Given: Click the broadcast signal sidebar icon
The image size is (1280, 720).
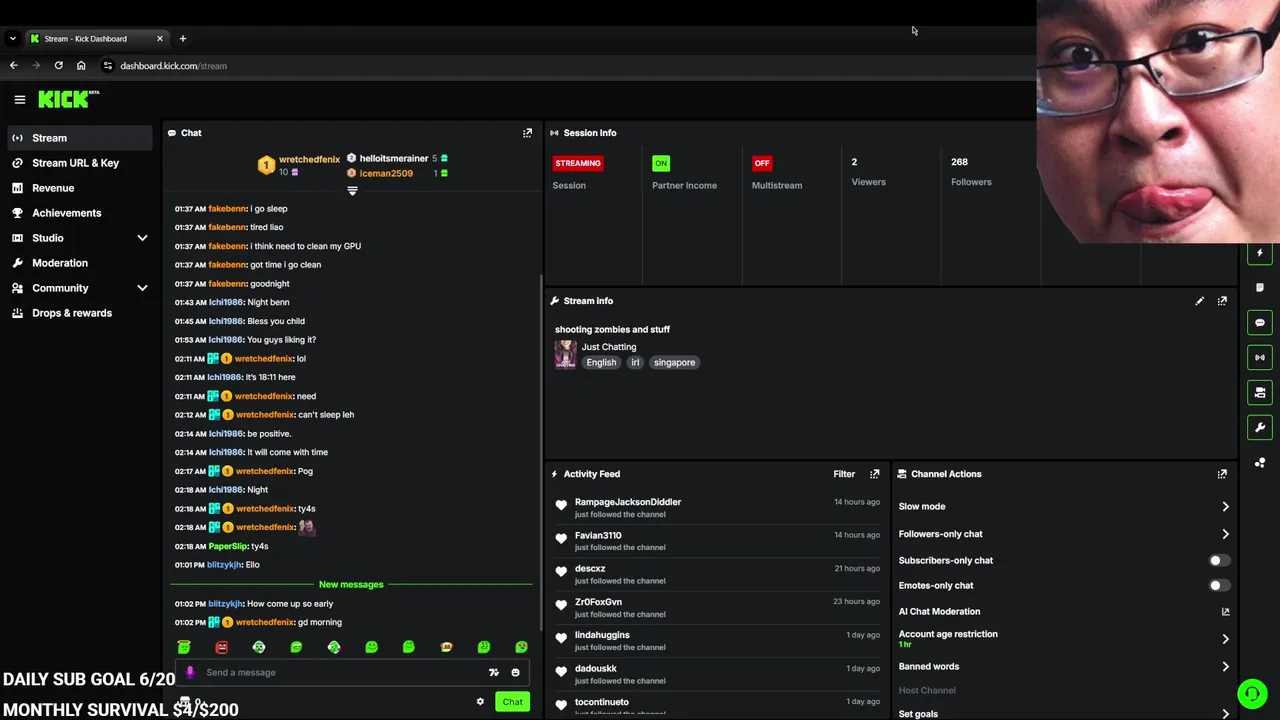Looking at the screenshot, I should coord(1260,357).
